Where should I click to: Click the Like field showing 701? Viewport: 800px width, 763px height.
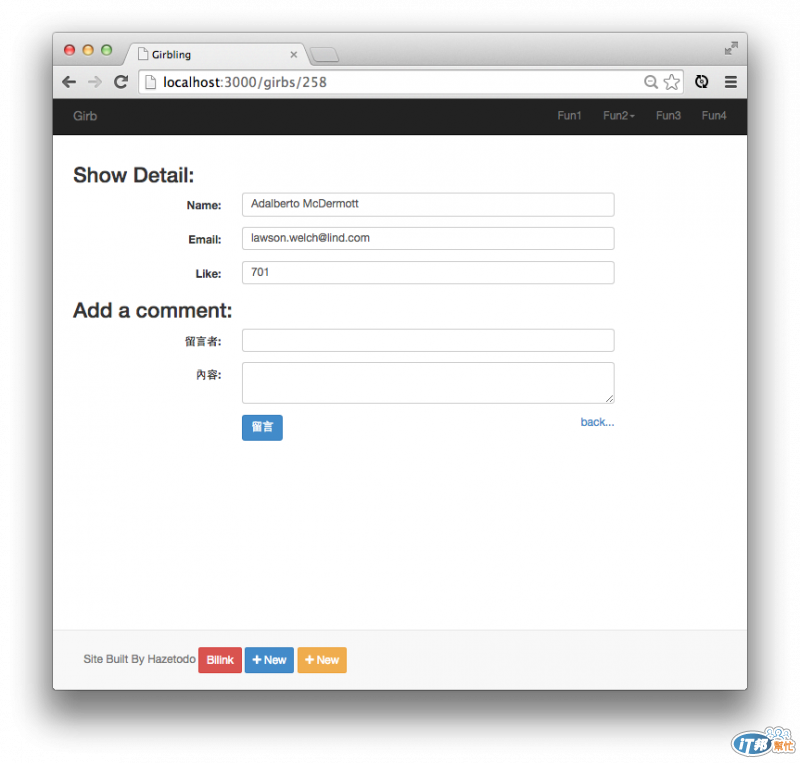[428, 273]
